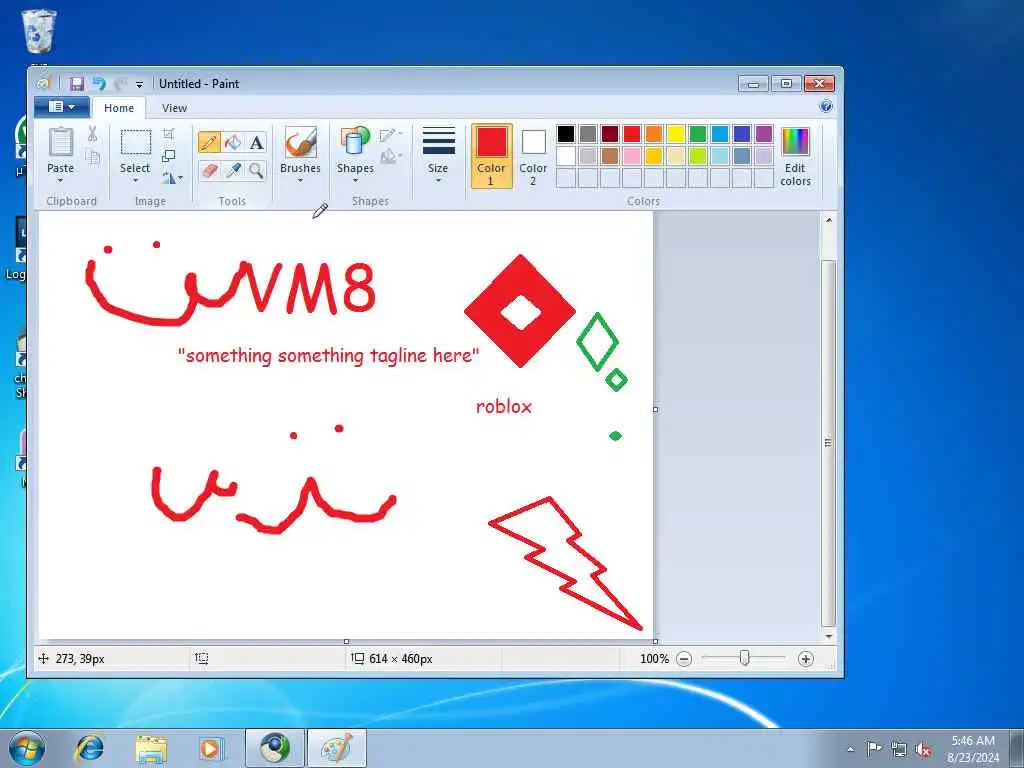
Task: Click the Action Center flag tray icon
Action: (x=874, y=748)
